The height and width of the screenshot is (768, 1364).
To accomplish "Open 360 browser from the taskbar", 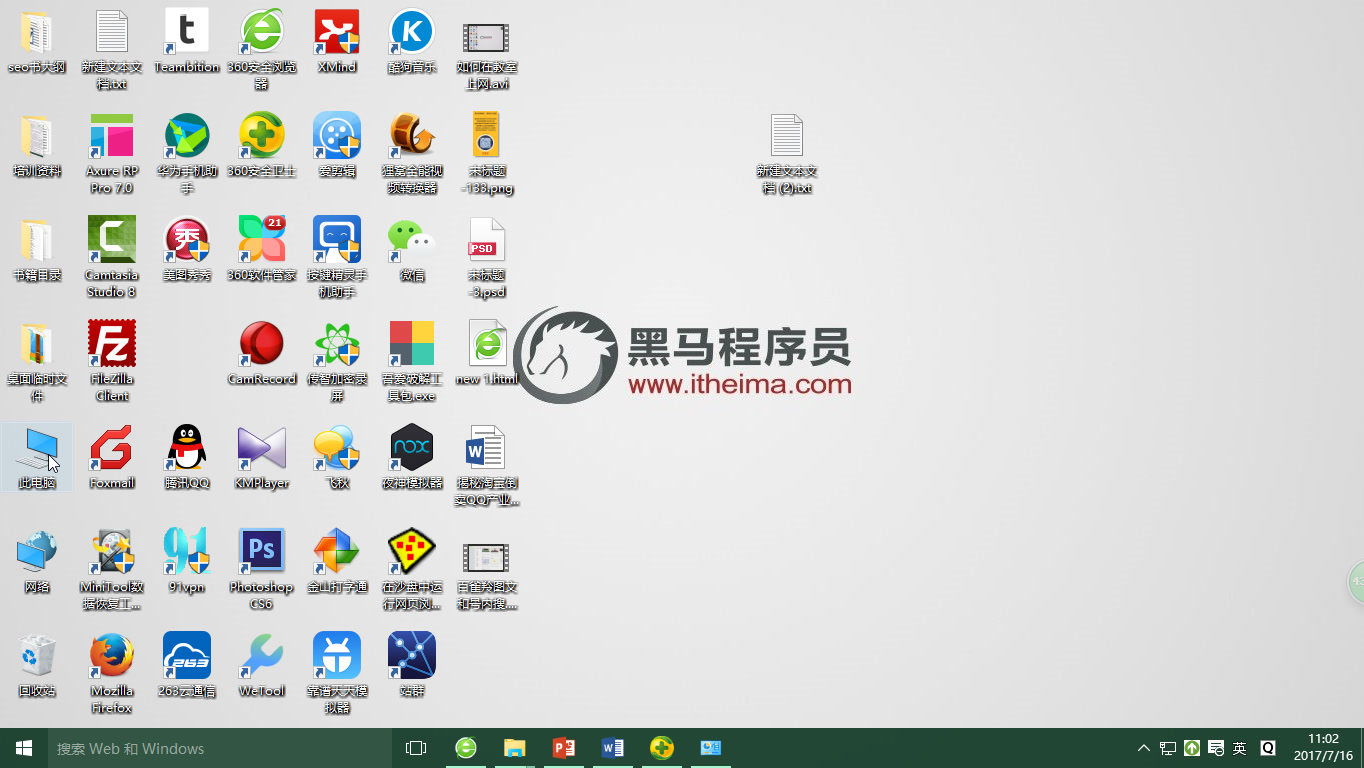I will 465,748.
